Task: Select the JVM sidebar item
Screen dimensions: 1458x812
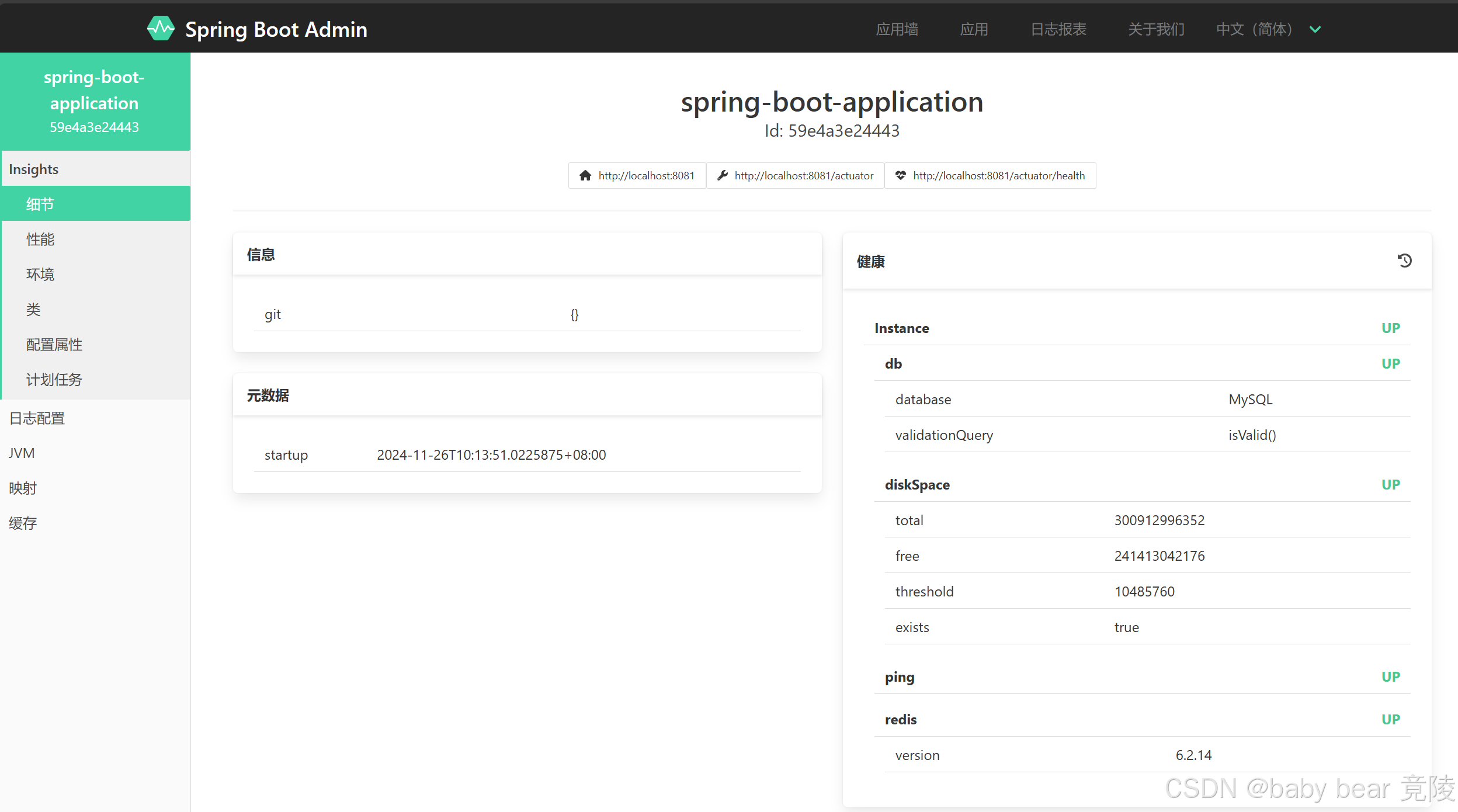Action: [22, 453]
